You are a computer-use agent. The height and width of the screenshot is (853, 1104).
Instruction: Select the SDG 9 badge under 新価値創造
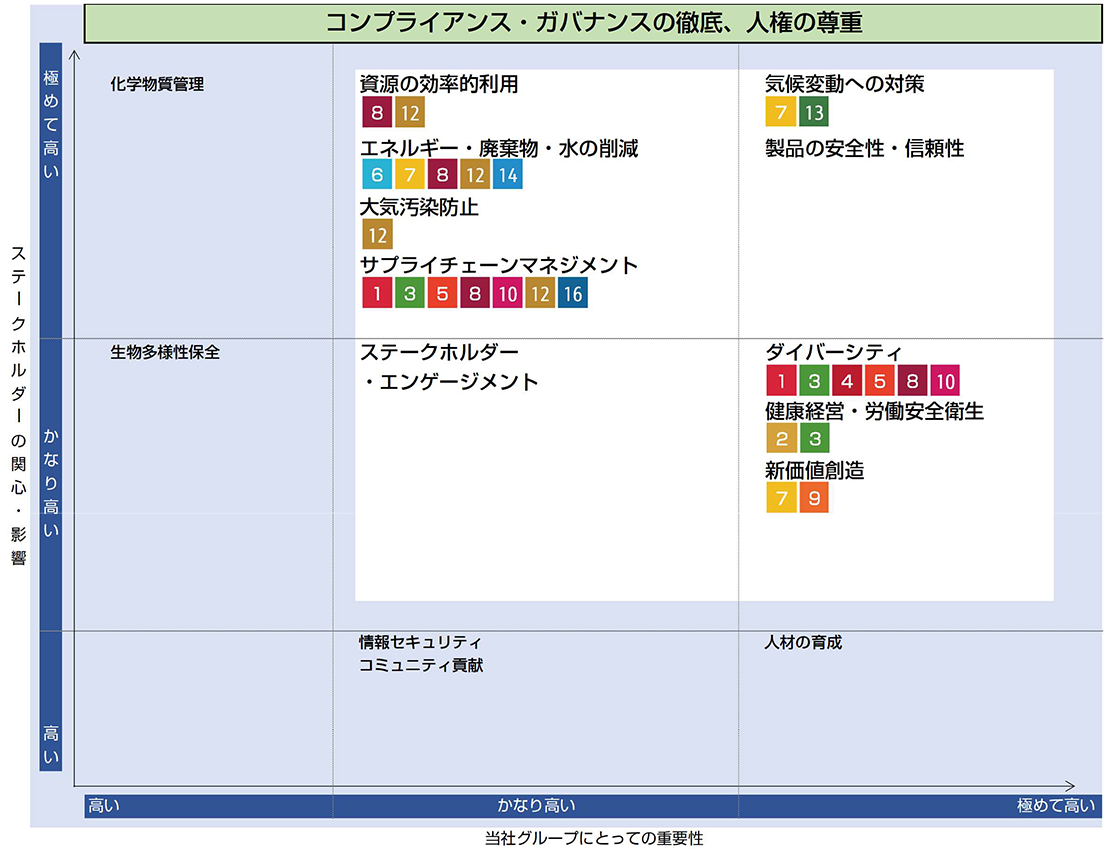pos(814,498)
